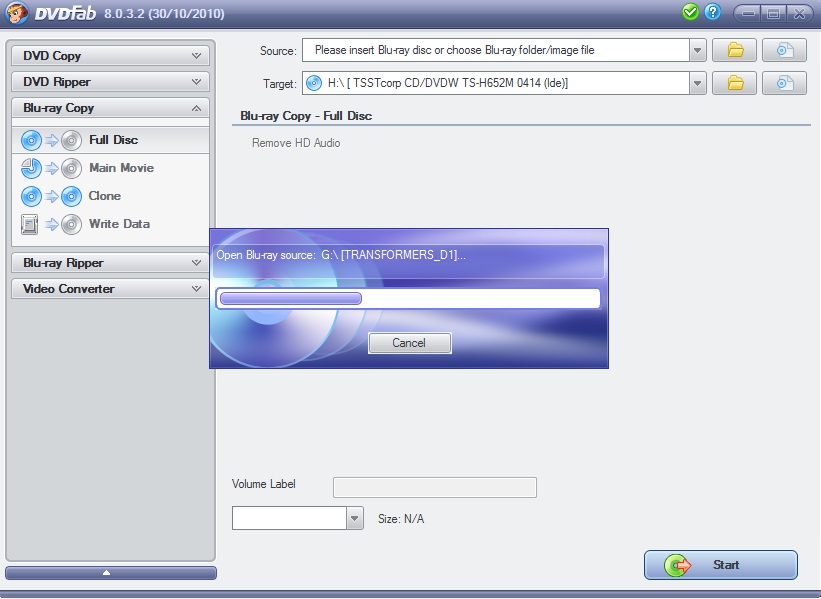The width and height of the screenshot is (821, 599).
Task: Click the green arrow icon on Start button
Action: click(x=678, y=565)
